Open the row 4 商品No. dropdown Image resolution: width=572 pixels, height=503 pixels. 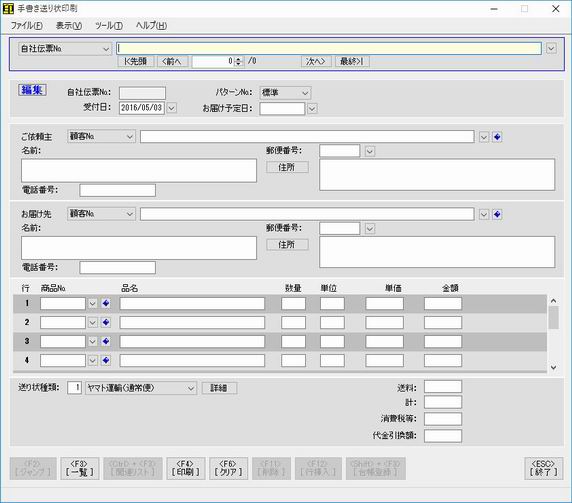pos(93,360)
